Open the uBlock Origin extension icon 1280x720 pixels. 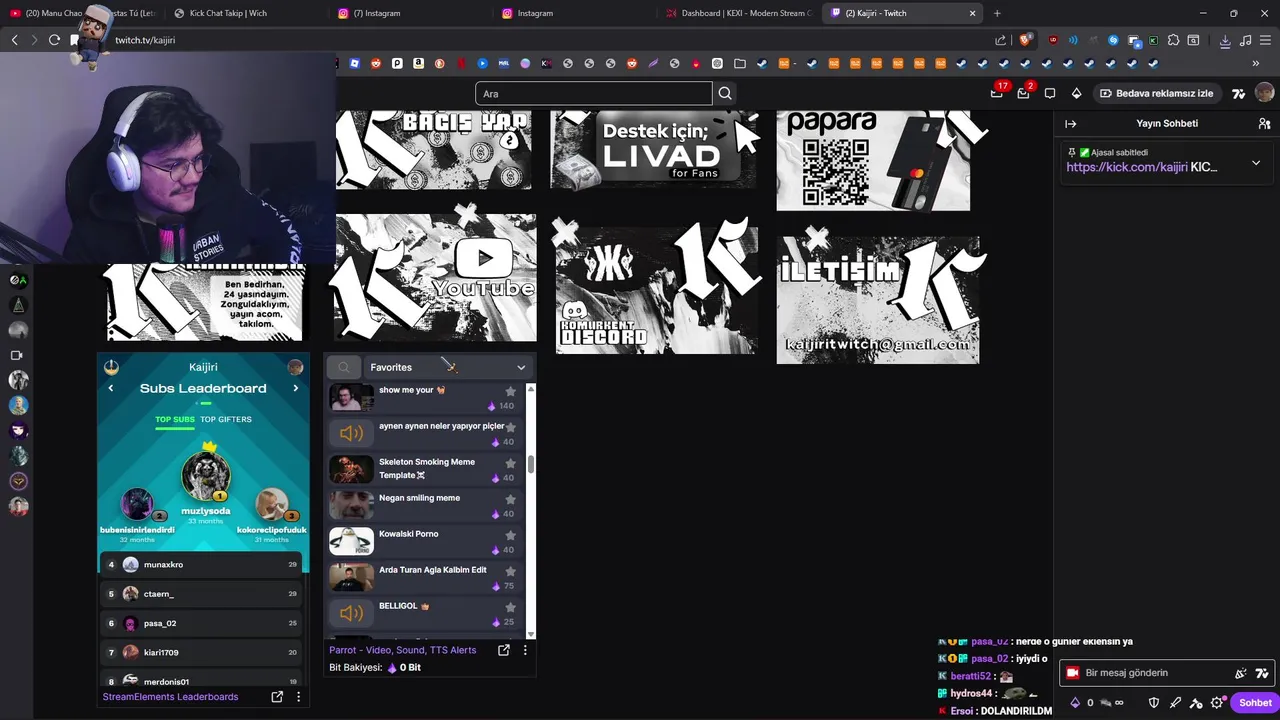pyautogui.click(x=1053, y=40)
